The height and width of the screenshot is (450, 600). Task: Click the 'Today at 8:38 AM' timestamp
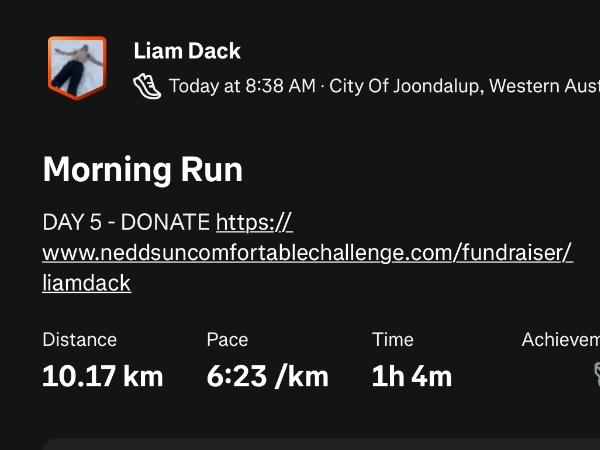242,86
